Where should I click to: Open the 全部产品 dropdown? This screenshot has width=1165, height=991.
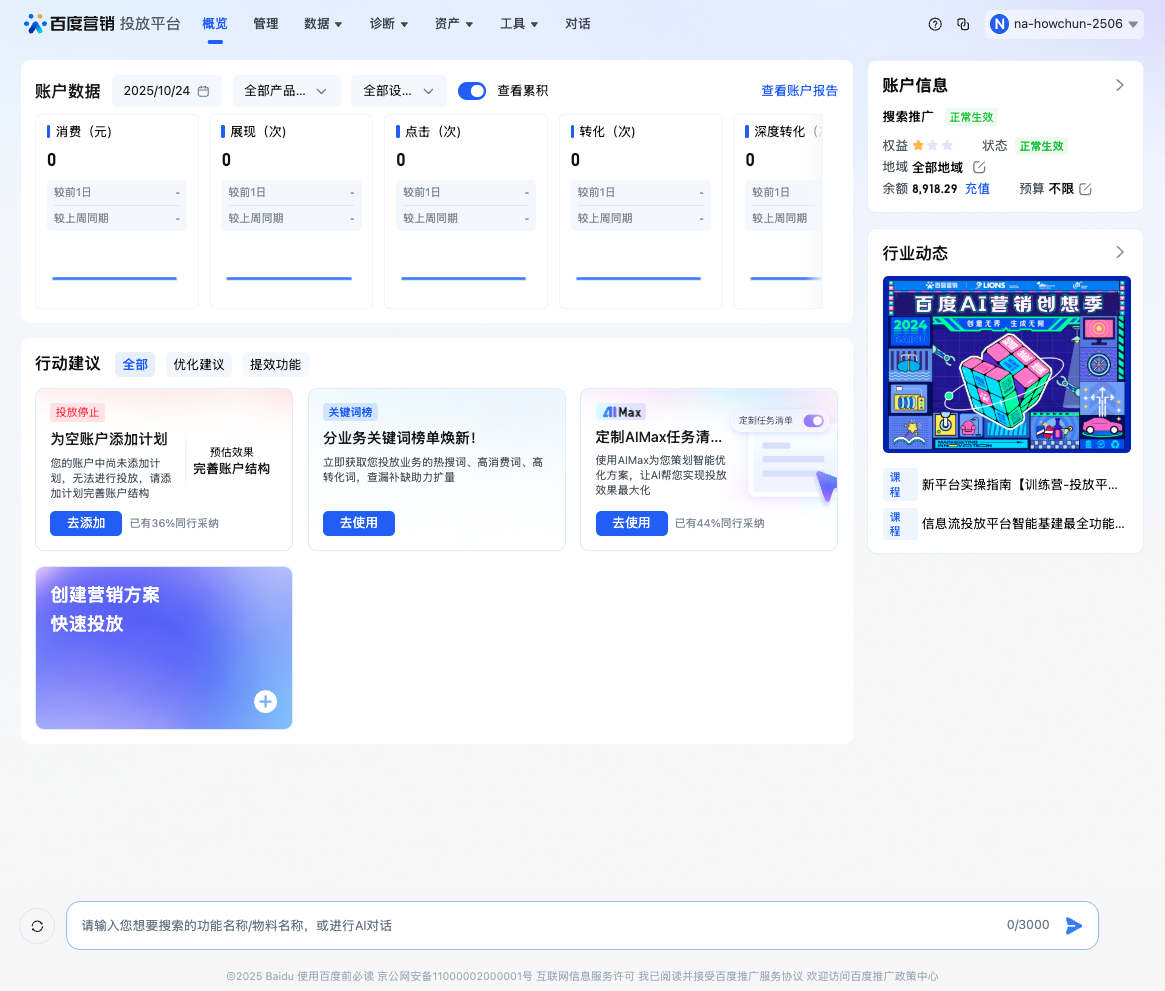coord(286,90)
